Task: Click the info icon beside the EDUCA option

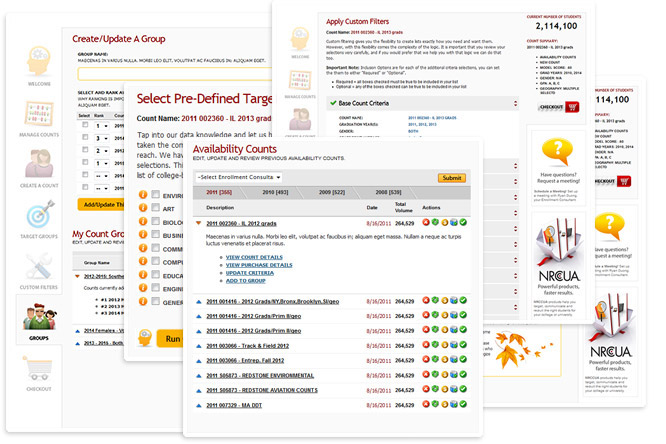Action: 143,274
